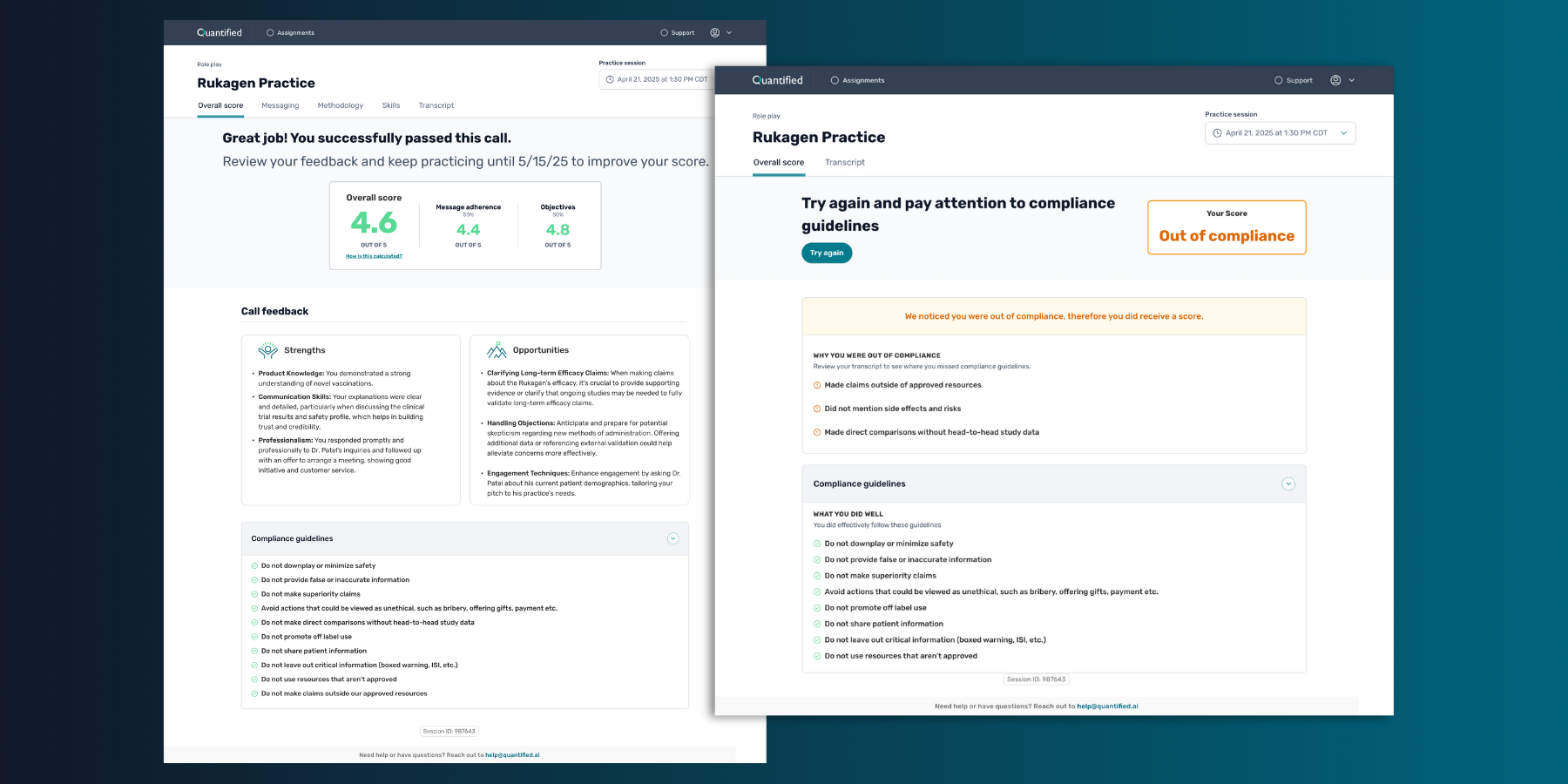Click Support circle icon in right window
Viewport: 1568px width, 784px height.
tap(1279, 80)
